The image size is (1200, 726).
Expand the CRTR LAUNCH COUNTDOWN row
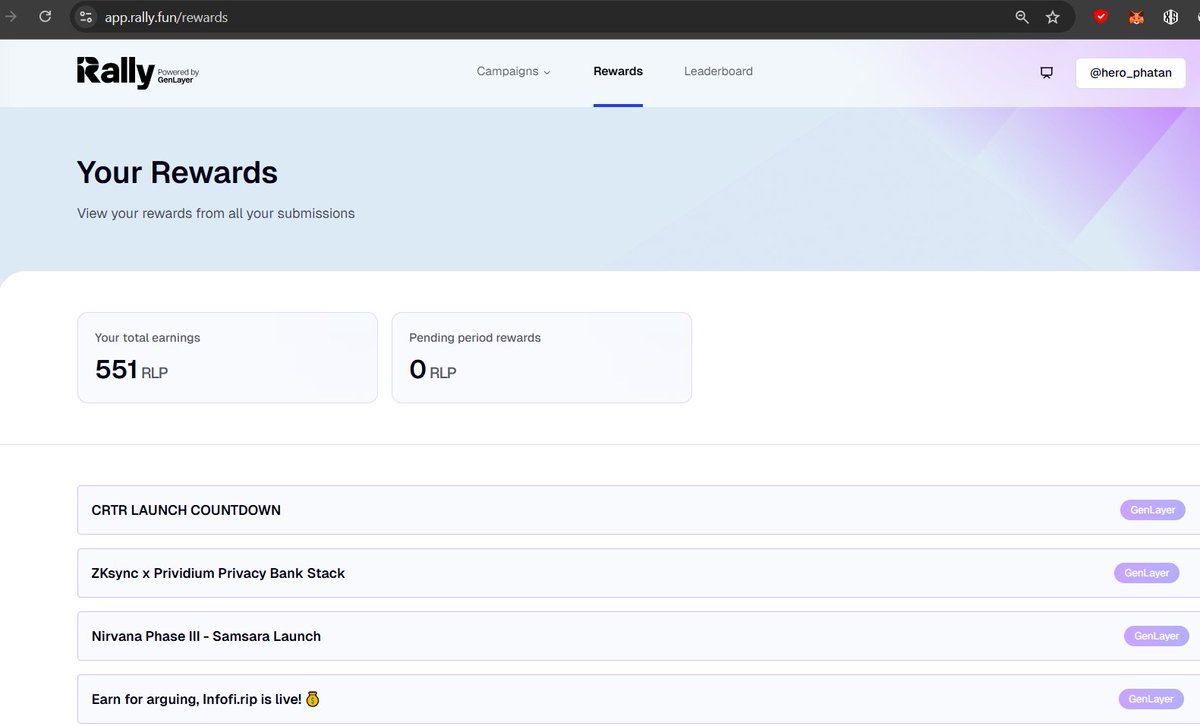[x=638, y=510]
